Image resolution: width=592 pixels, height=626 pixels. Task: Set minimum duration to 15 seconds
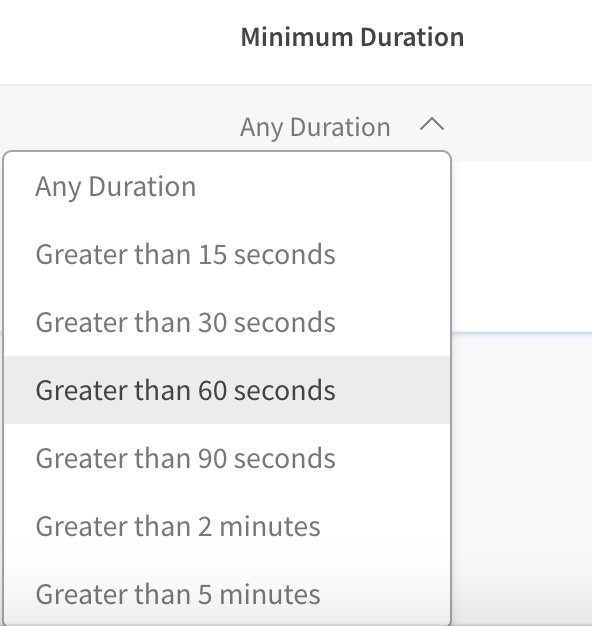coord(227,254)
